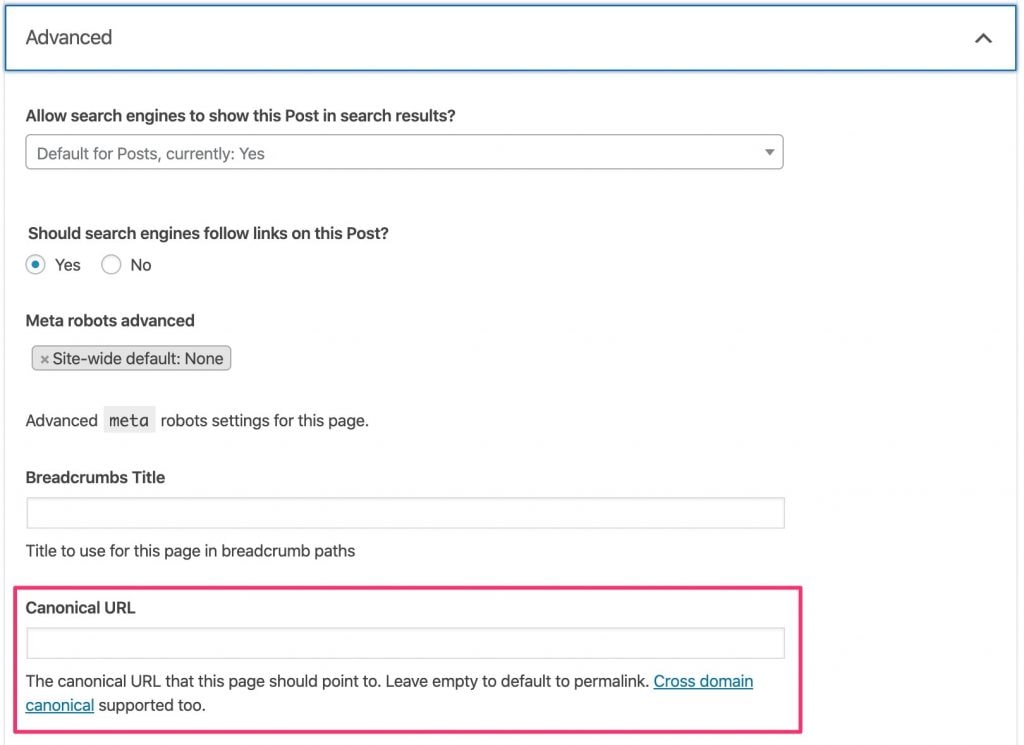This screenshot has width=1024, height=745.
Task: Click the inline "meta" code badge
Action: 129,420
